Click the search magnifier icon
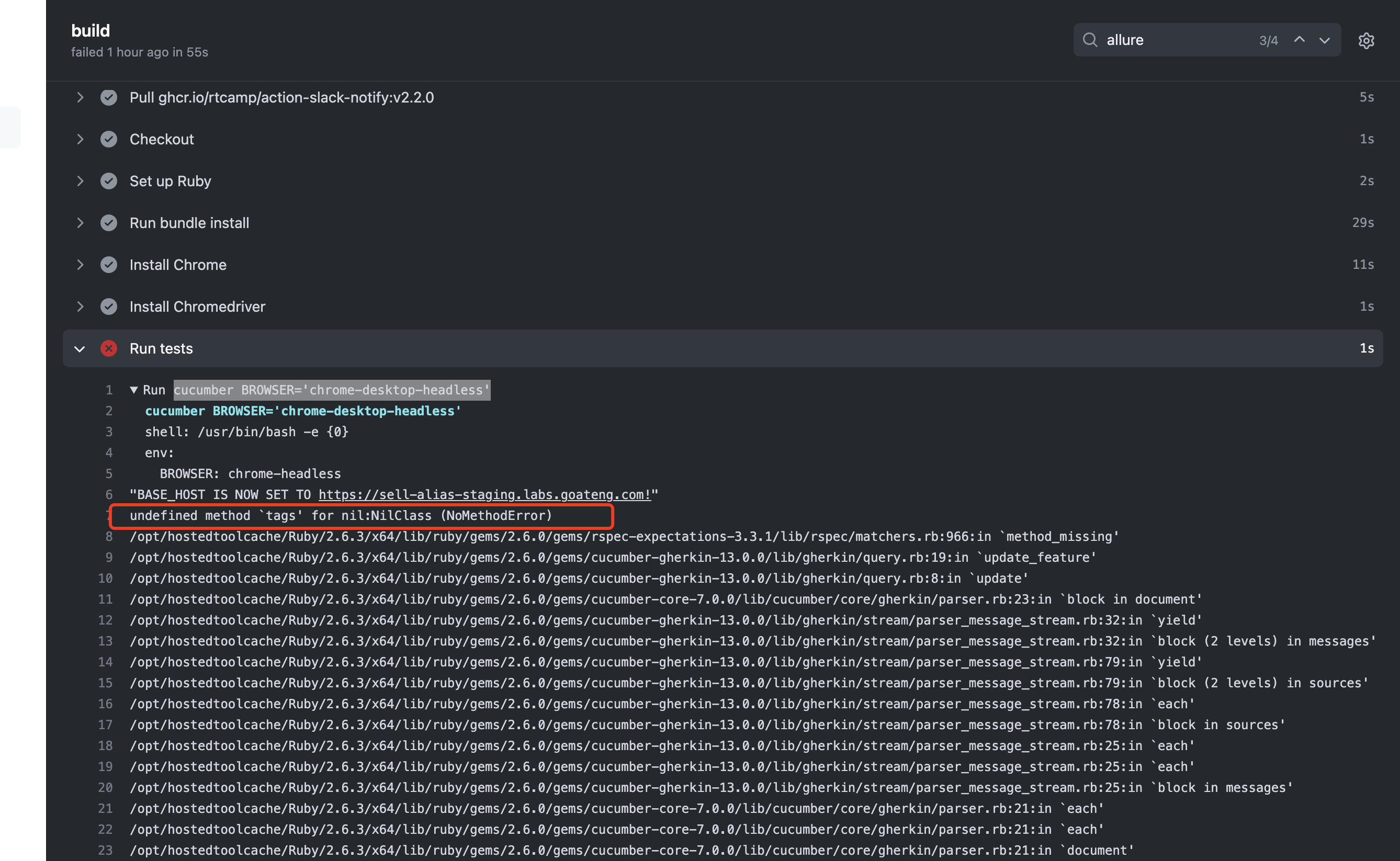This screenshot has height=861, width=1400. (1090, 40)
